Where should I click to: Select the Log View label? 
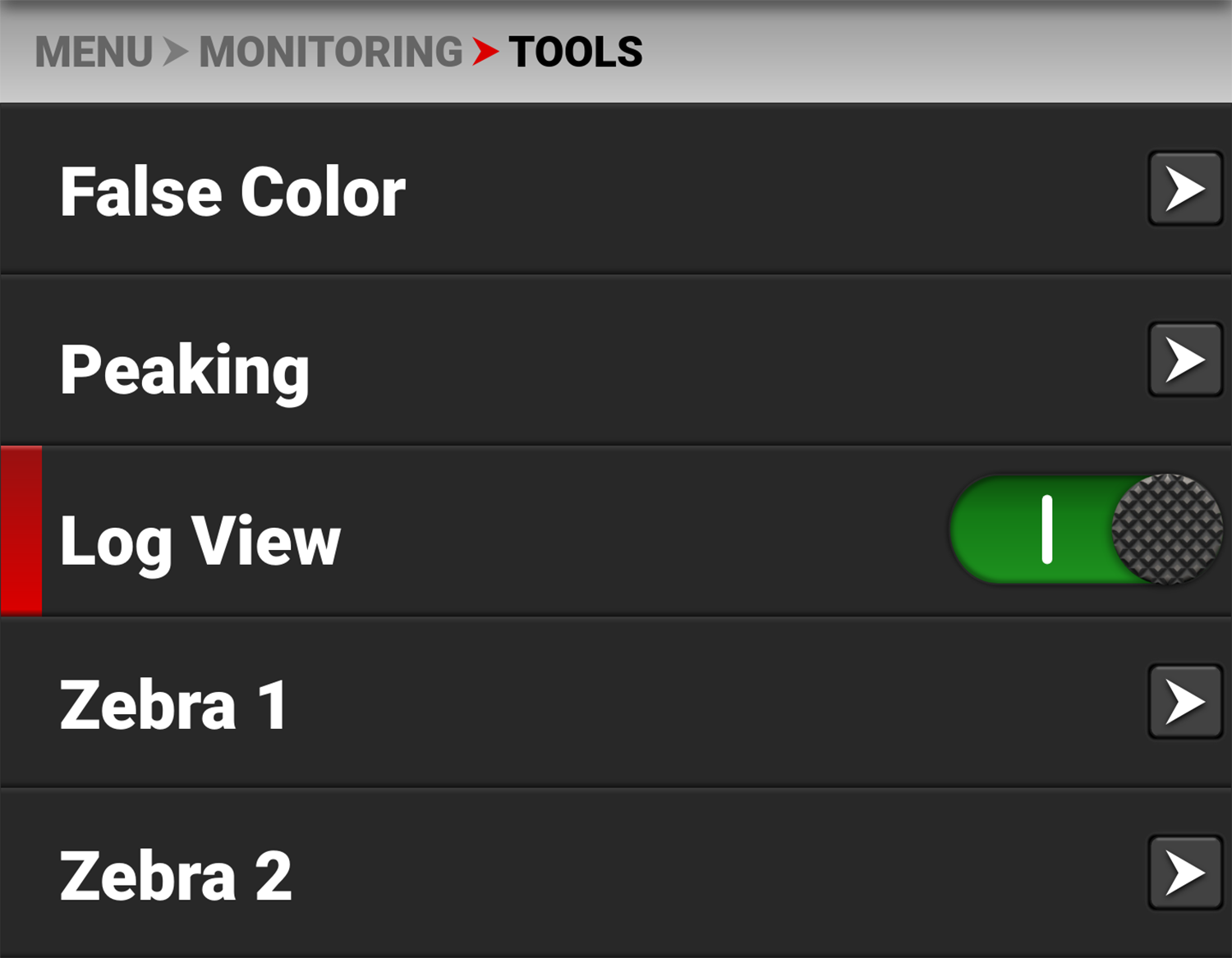(x=200, y=540)
